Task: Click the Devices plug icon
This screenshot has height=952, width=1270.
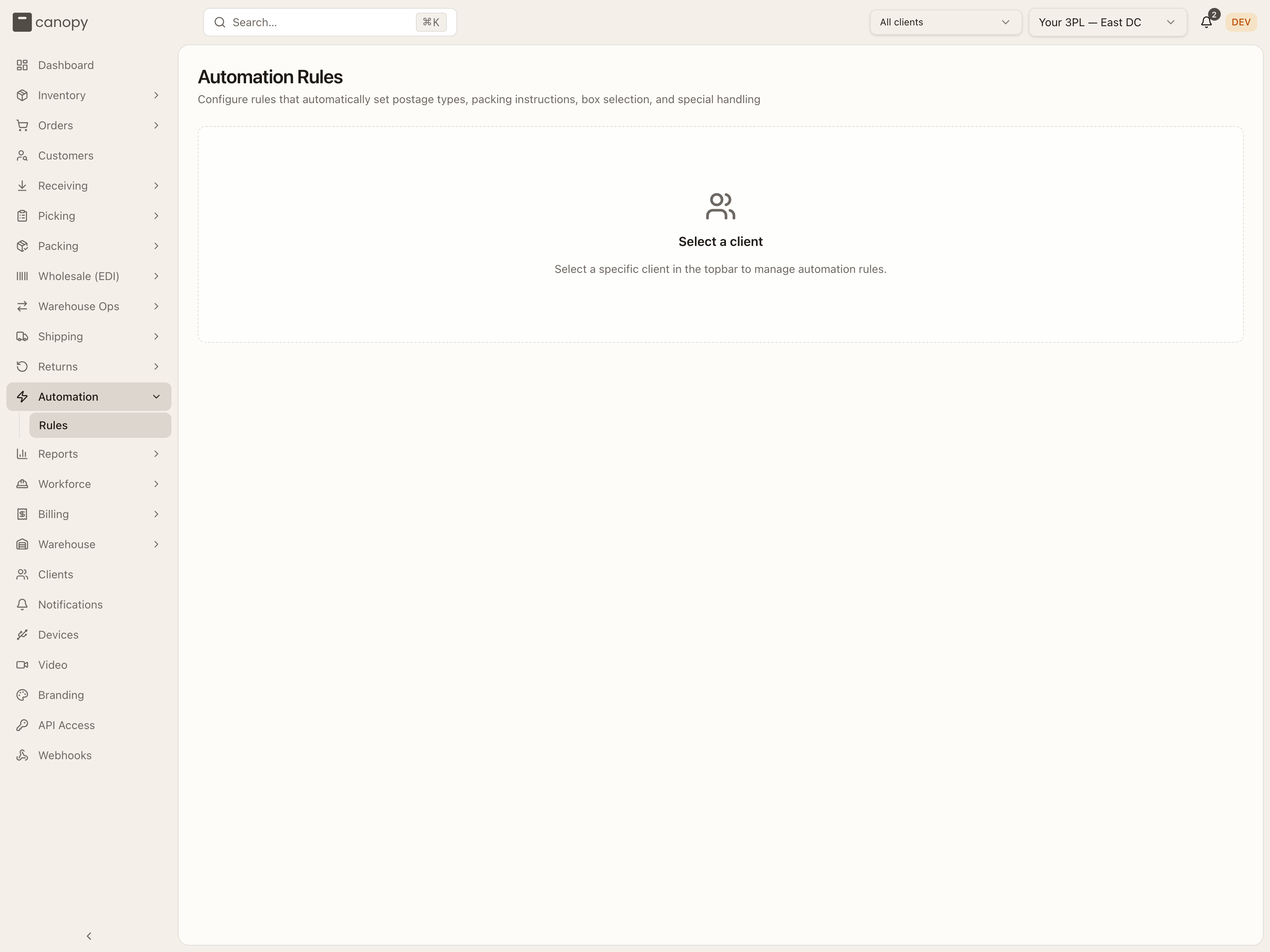Action: pos(22,634)
